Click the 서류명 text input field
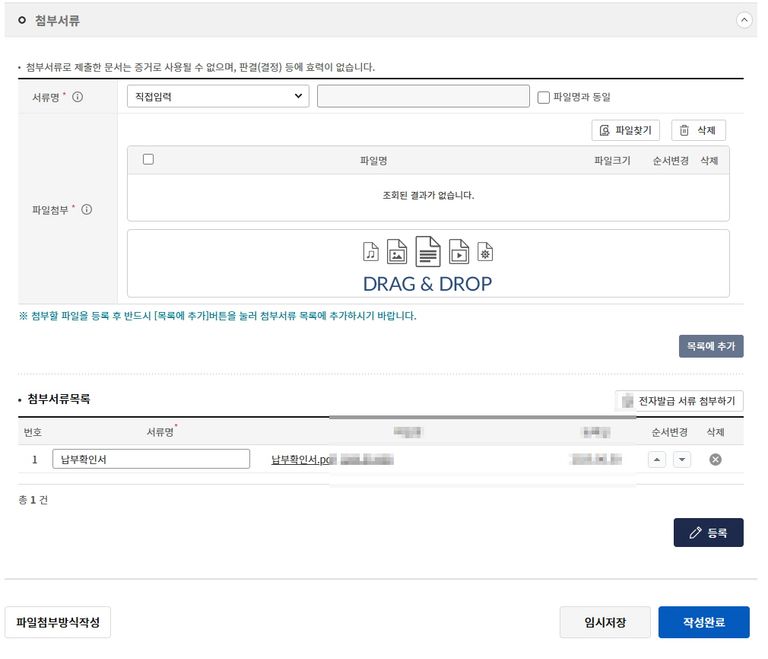This screenshot has height=659, width=768. click(x=423, y=96)
